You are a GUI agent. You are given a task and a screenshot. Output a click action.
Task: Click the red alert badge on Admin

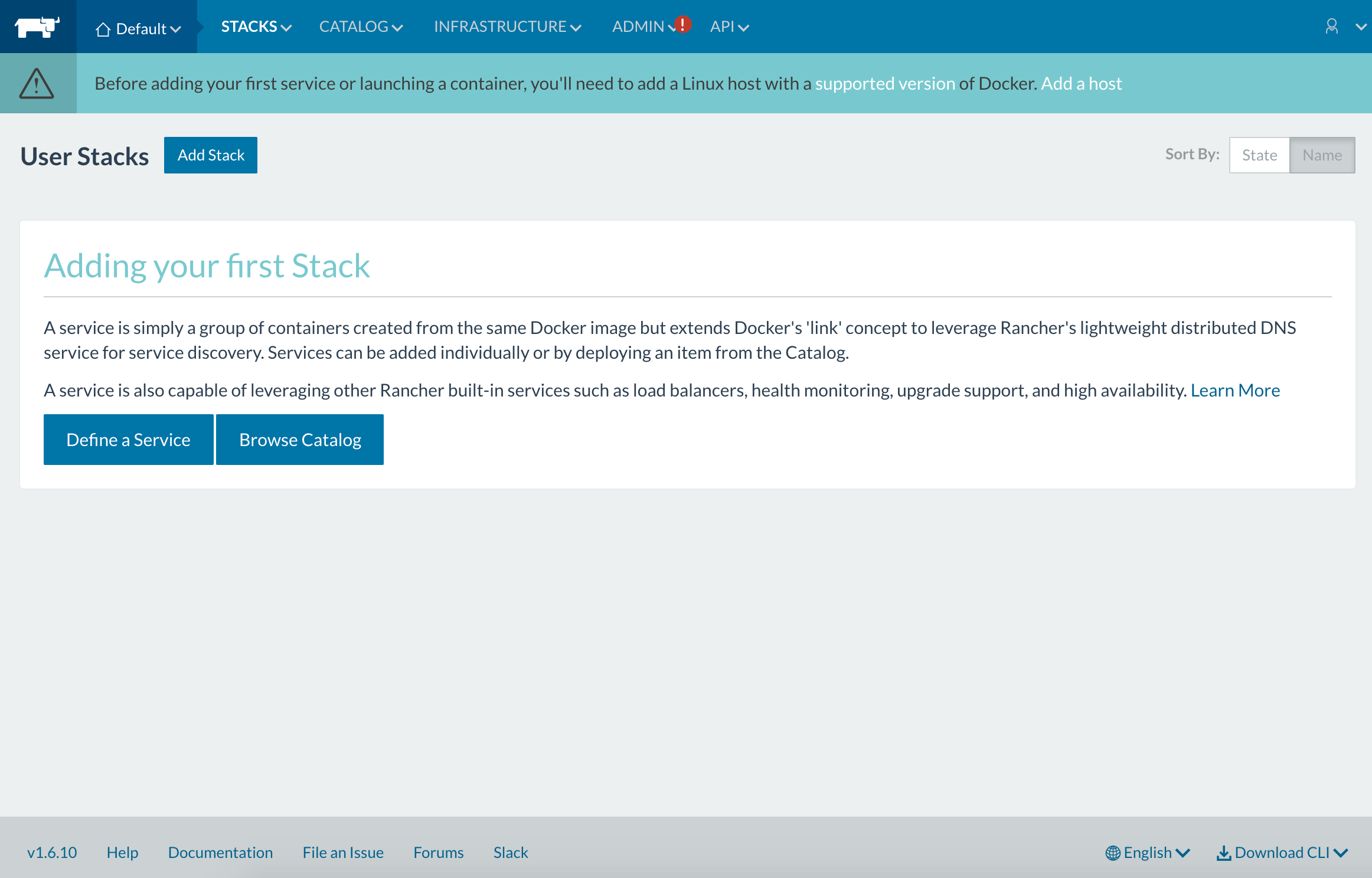682,24
